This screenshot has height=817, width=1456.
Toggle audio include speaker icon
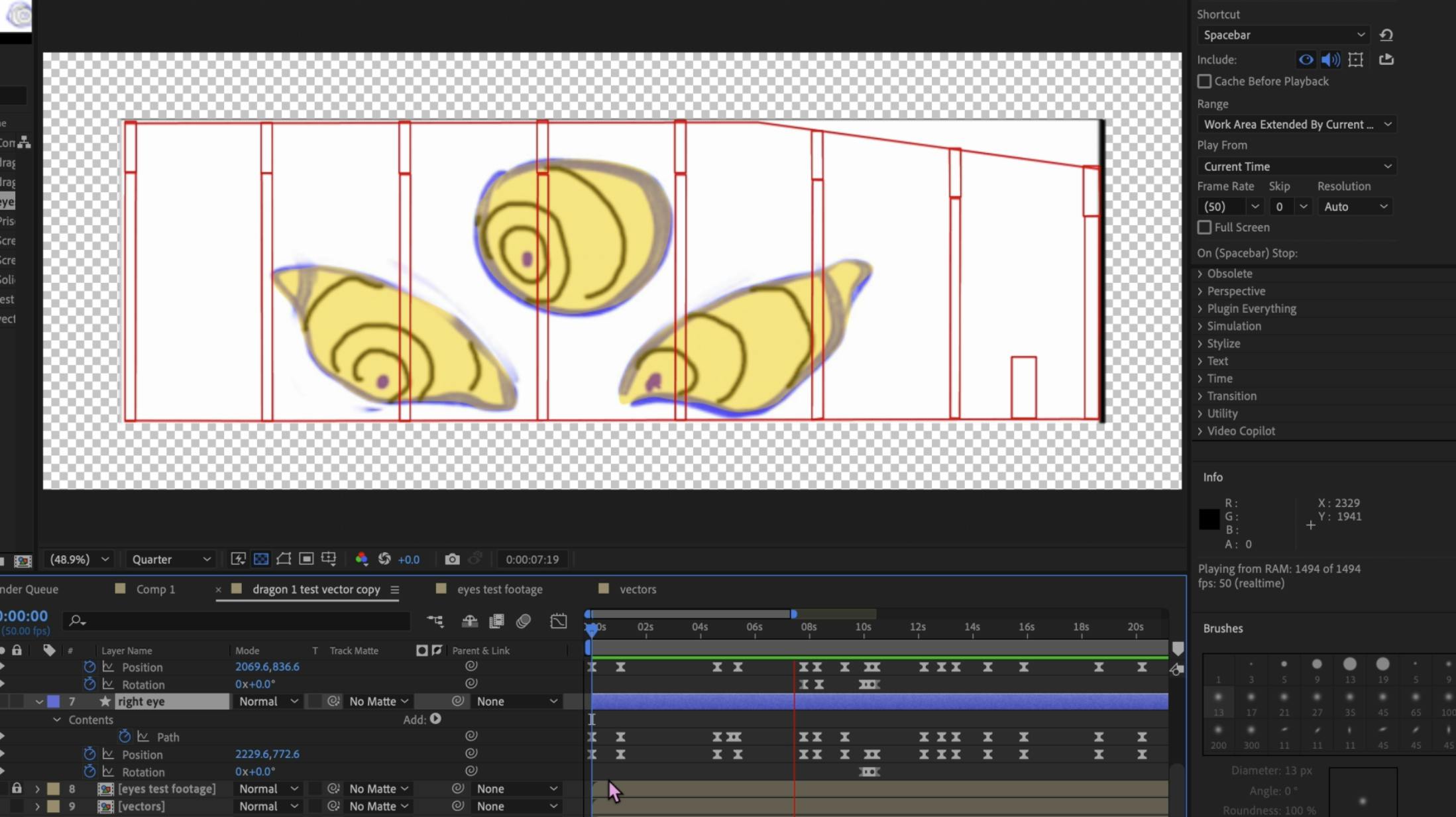[x=1330, y=60]
